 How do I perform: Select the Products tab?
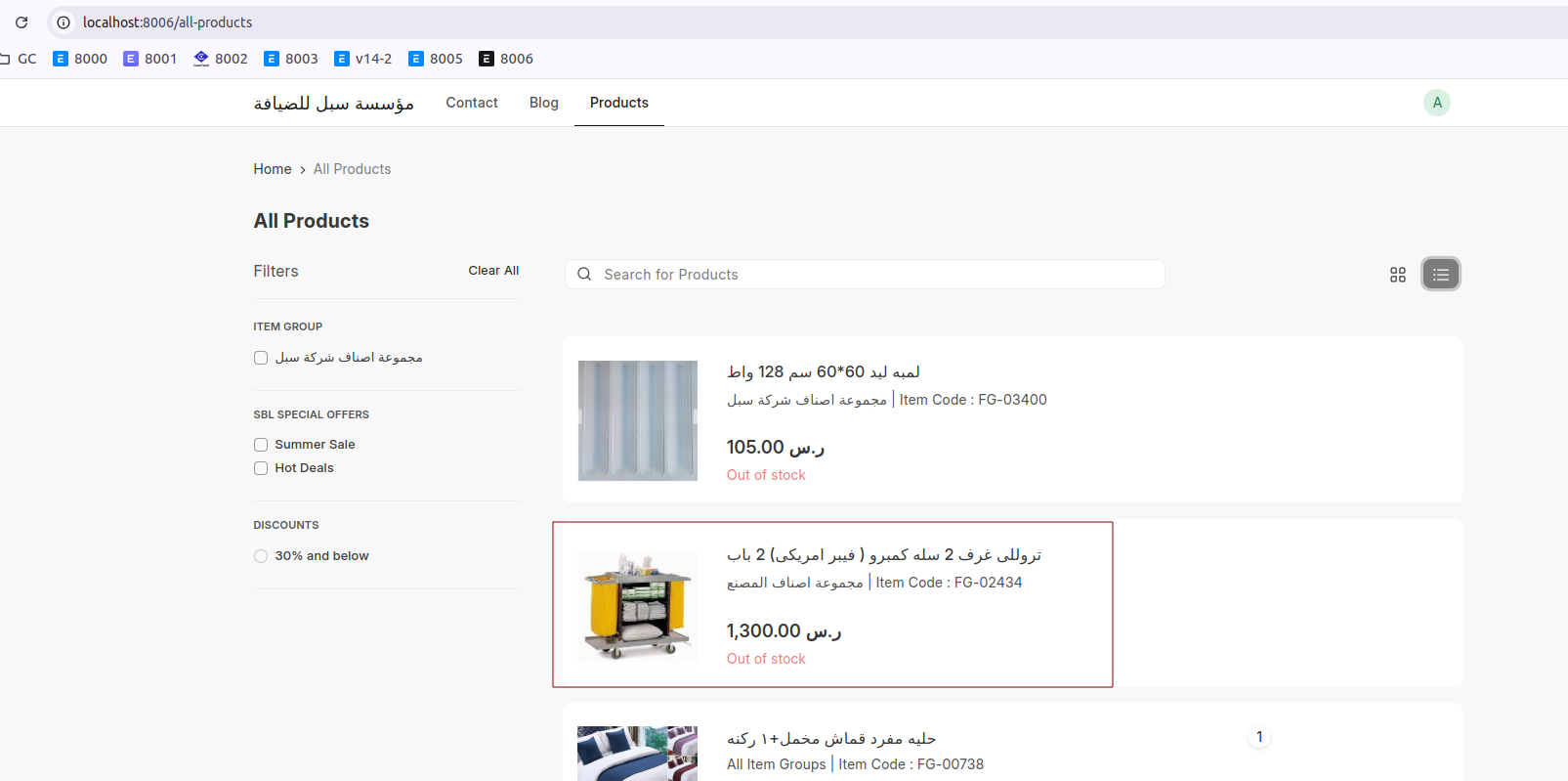pyautogui.click(x=618, y=103)
